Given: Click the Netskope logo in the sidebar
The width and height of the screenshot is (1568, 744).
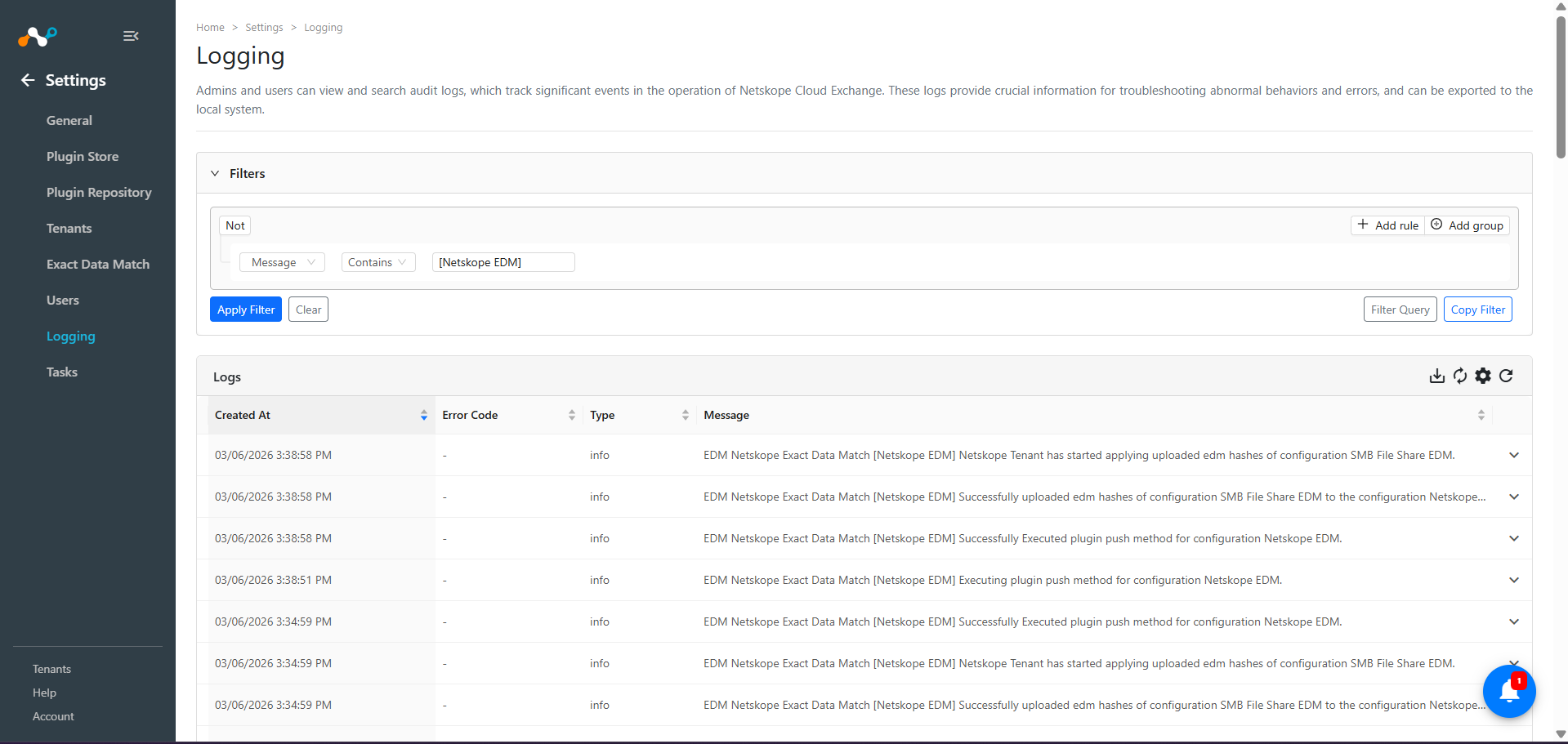Looking at the screenshot, I should (38, 36).
